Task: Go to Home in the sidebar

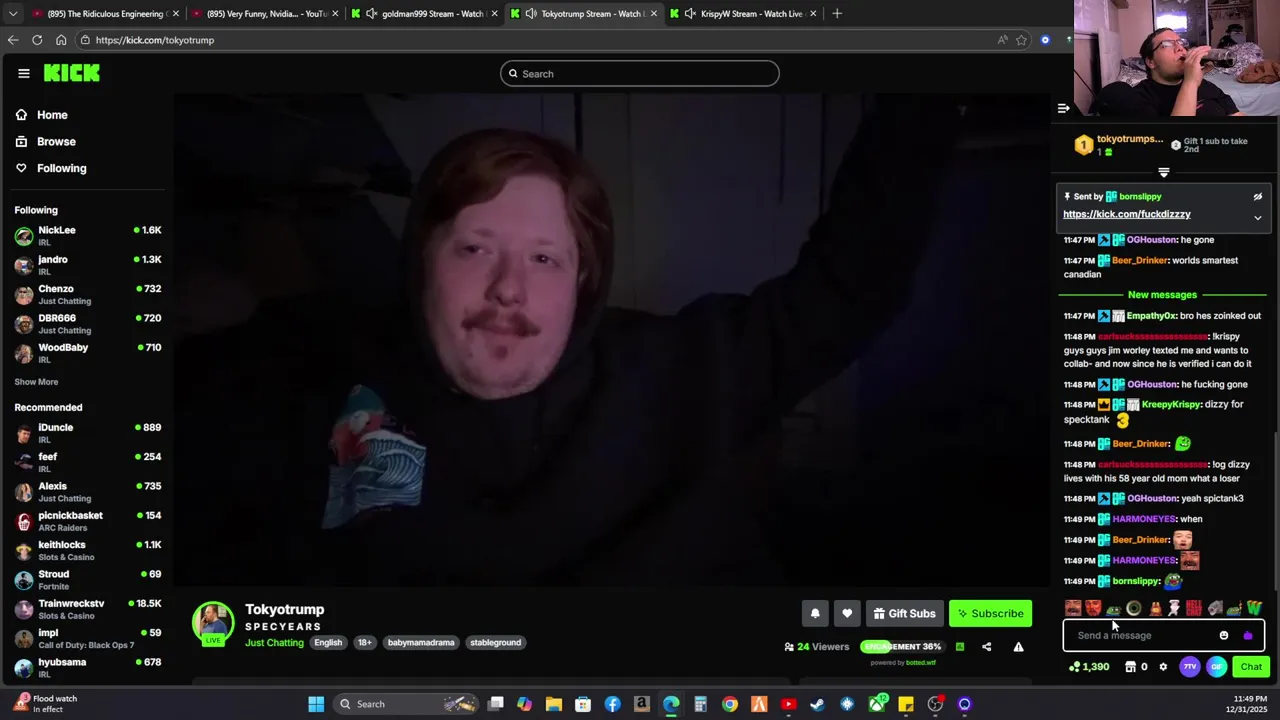Action: point(52,115)
